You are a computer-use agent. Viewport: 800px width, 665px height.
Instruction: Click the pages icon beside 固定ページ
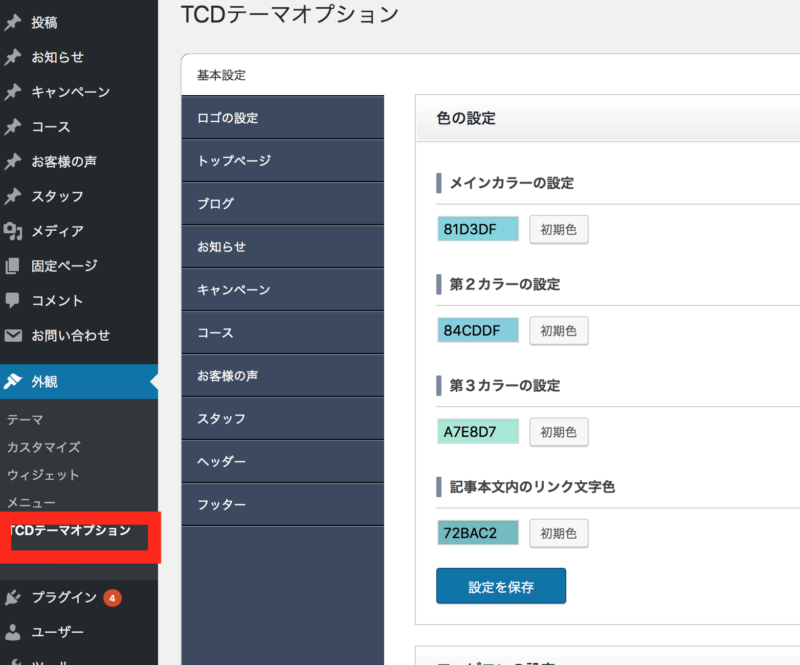[x=13, y=266]
